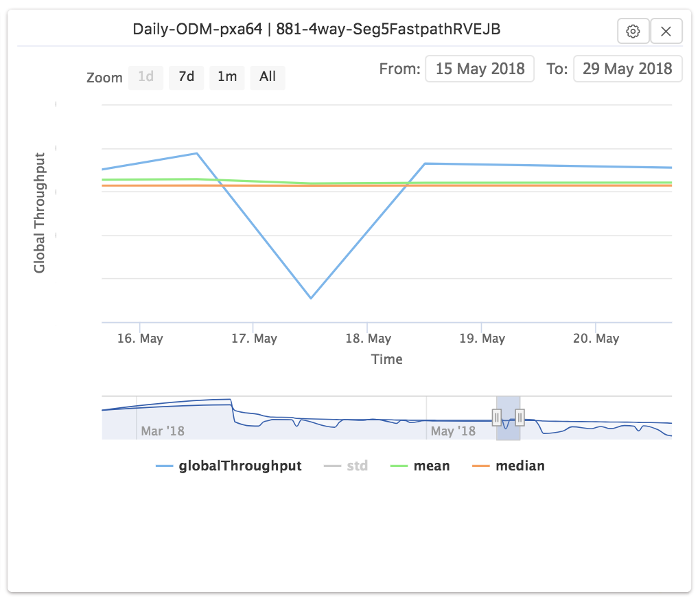
Task: Close the chart panel with X
Action: click(x=666, y=31)
